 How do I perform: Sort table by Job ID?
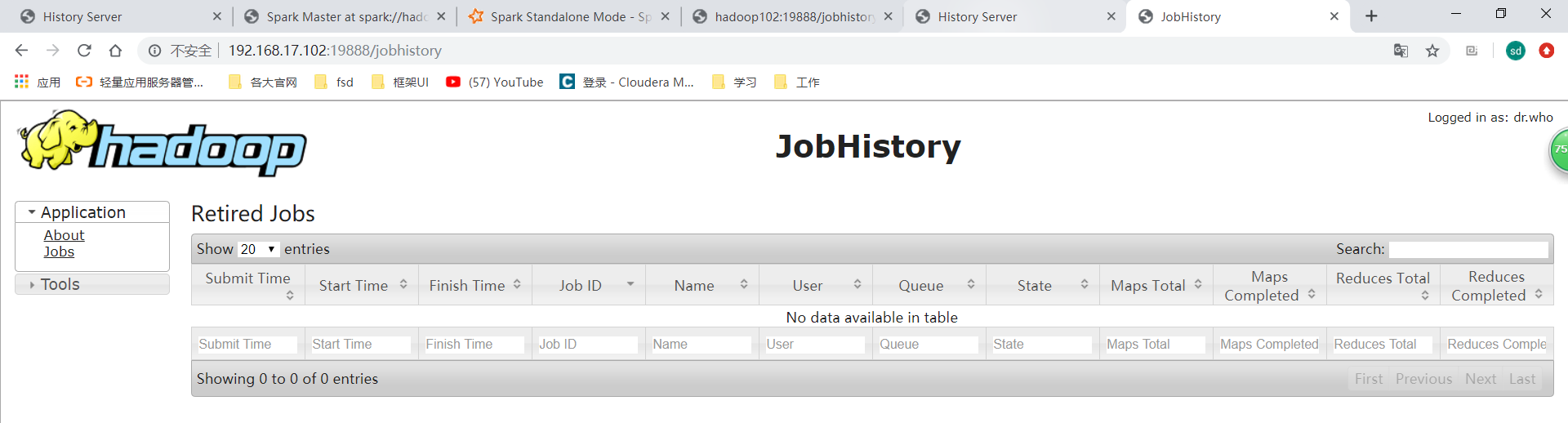[x=589, y=285]
